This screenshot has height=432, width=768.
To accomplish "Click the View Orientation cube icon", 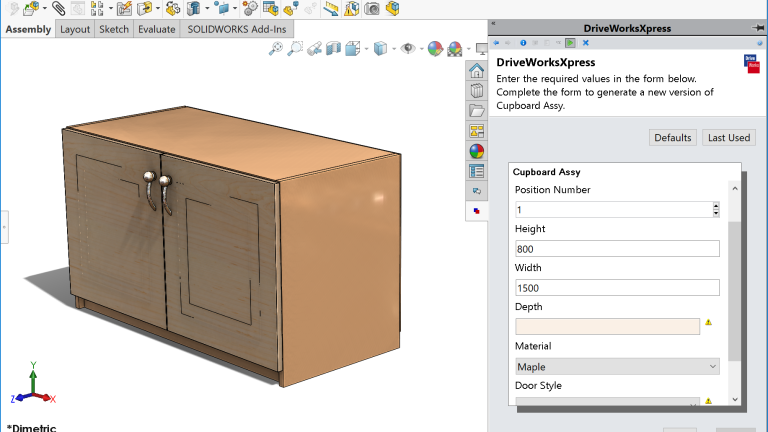I will (352, 48).
